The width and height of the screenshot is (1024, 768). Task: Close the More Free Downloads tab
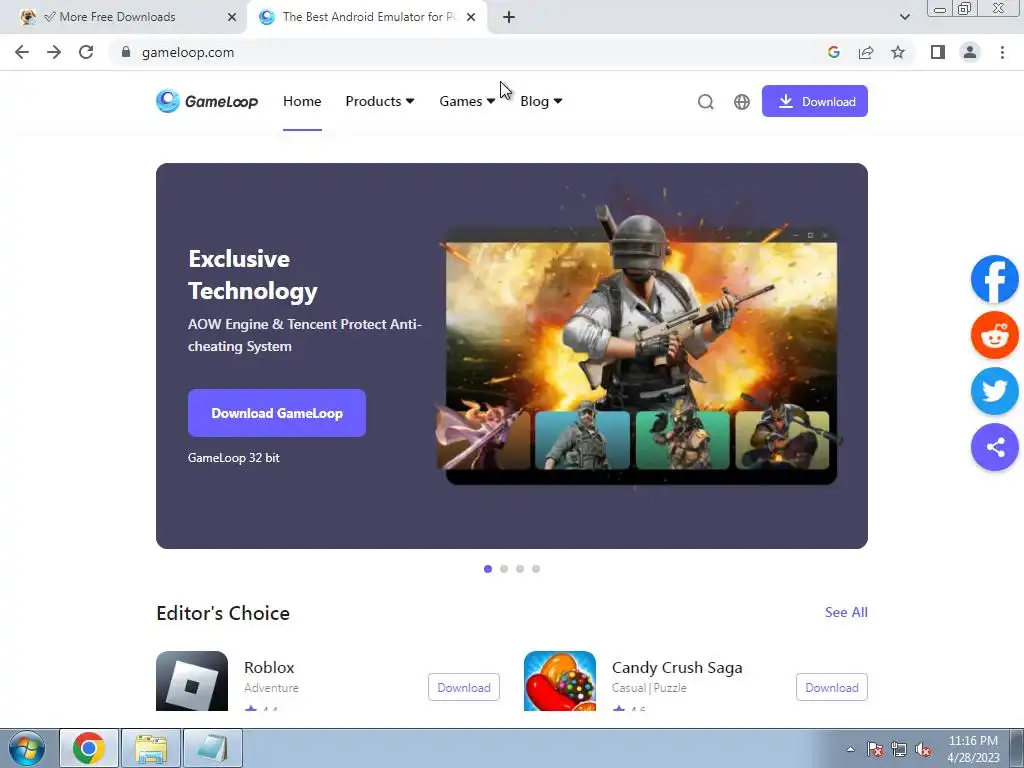click(x=232, y=17)
